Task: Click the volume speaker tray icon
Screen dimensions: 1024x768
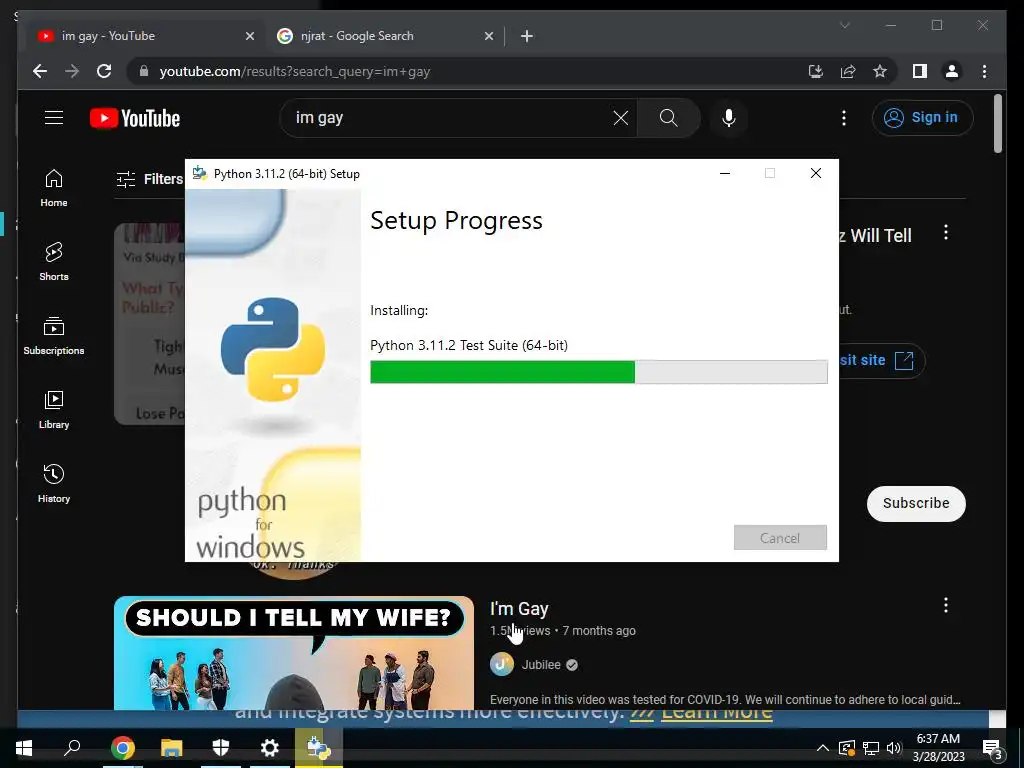Action: [894, 748]
